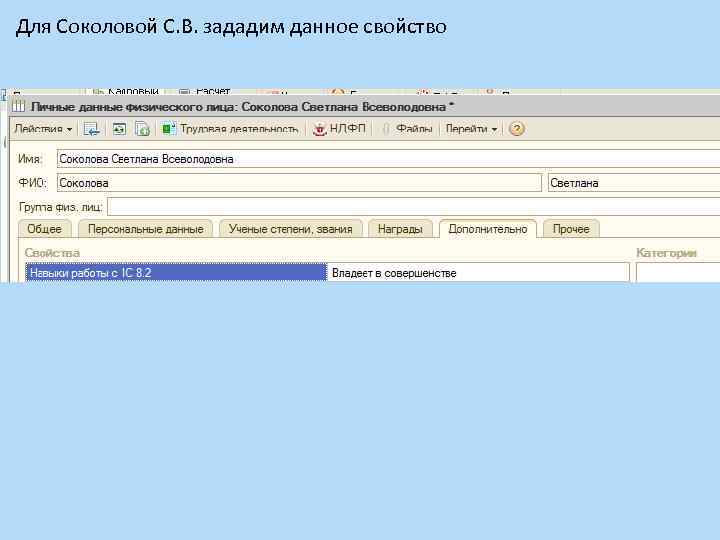Open the Награды tab
The width and height of the screenshot is (720, 540).
[x=400, y=229]
